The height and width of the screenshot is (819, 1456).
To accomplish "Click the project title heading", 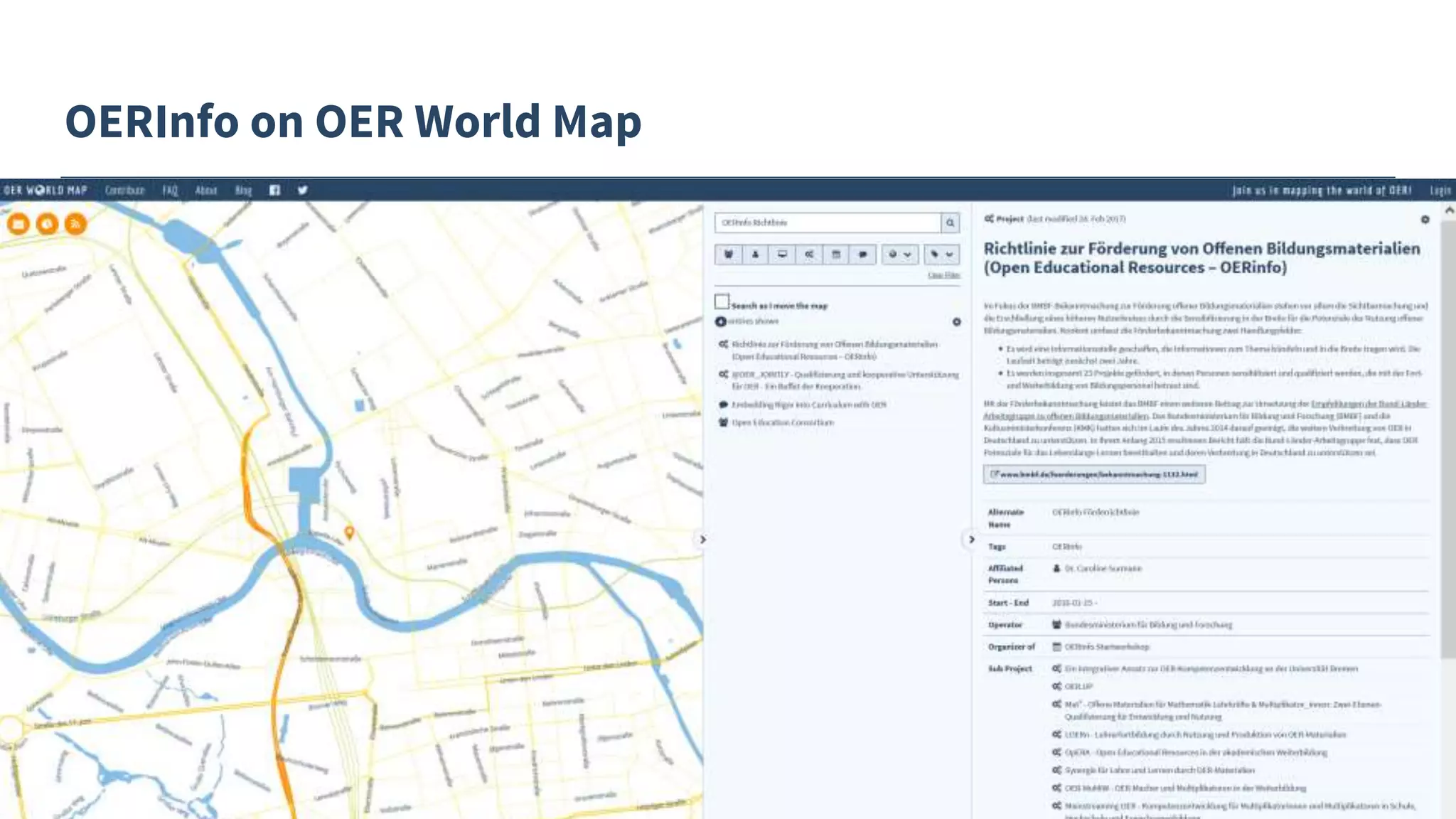I will pyautogui.click(x=1201, y=258).
